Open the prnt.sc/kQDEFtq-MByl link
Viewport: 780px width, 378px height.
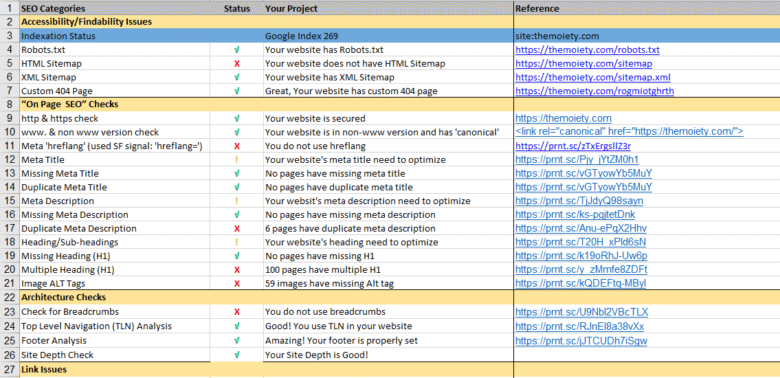(x=581, y=283)
